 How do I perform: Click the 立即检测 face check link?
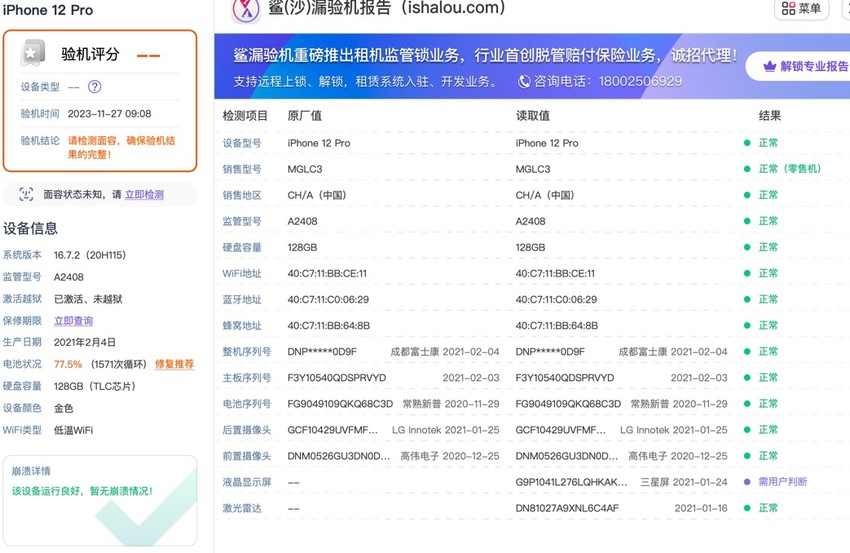(144, 194)
